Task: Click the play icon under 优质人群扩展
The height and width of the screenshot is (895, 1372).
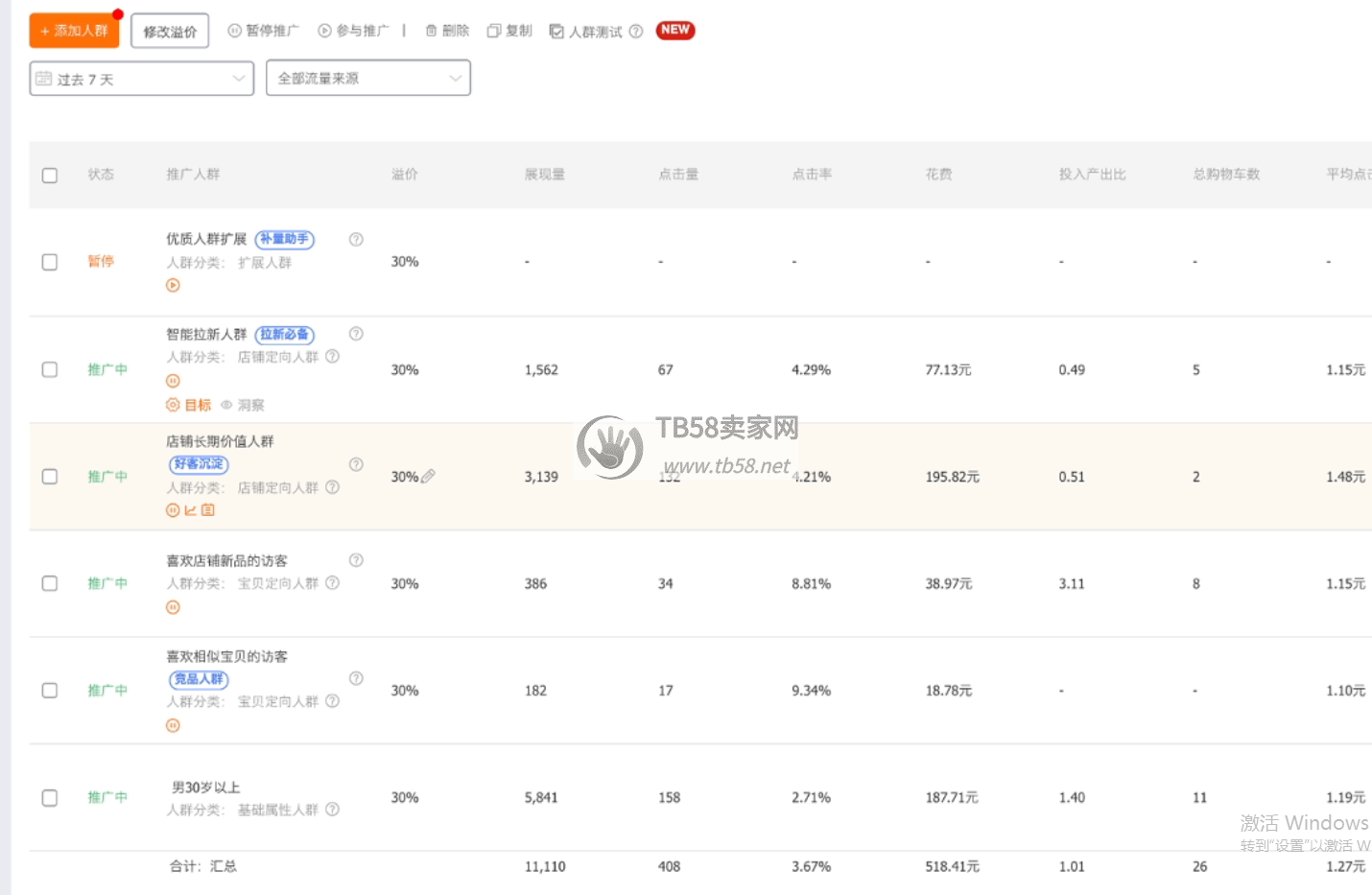Action: (173, 285)
